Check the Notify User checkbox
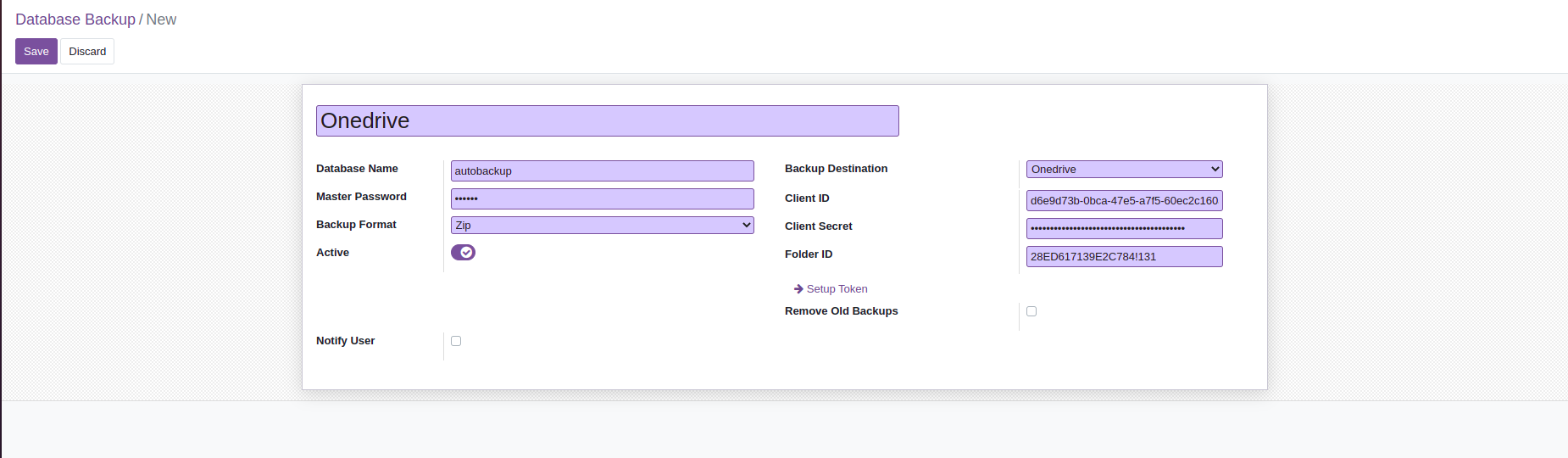This screenshot has width=1568, height=458. 456,341
